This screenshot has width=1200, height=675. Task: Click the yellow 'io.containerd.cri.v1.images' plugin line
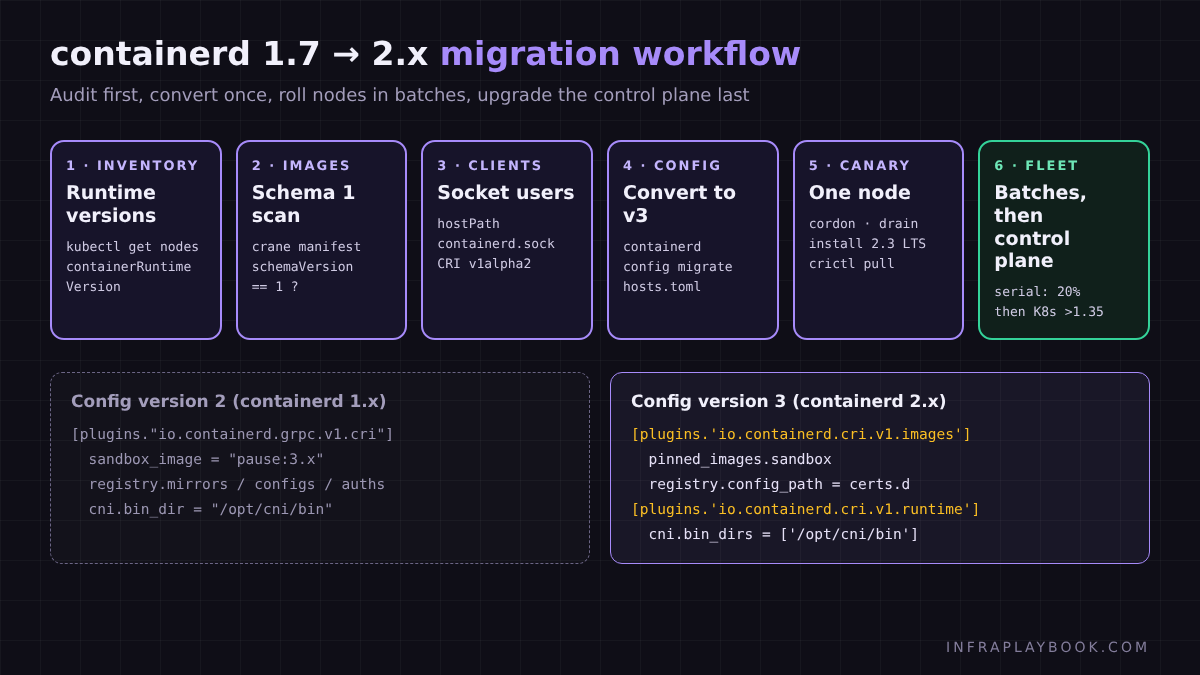(x=801, y=434)
